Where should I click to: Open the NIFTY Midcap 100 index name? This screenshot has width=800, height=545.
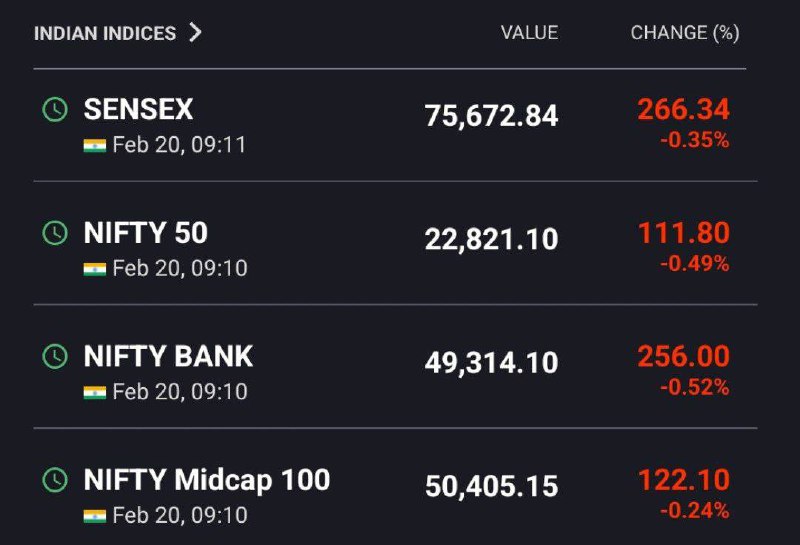pos(207,481)
